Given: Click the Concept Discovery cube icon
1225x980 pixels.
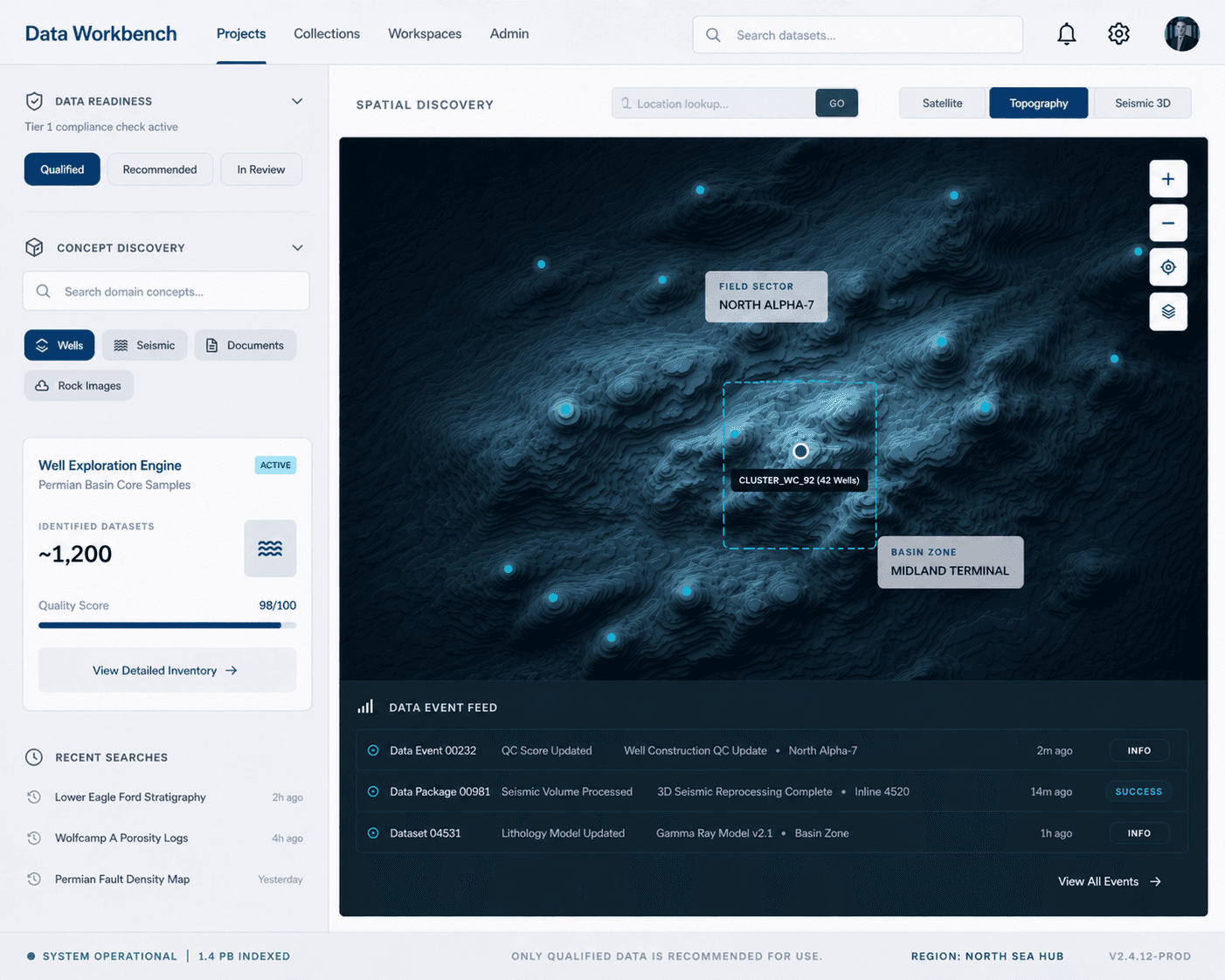Looking at the screenshot, I should click(x=34, y=247).
